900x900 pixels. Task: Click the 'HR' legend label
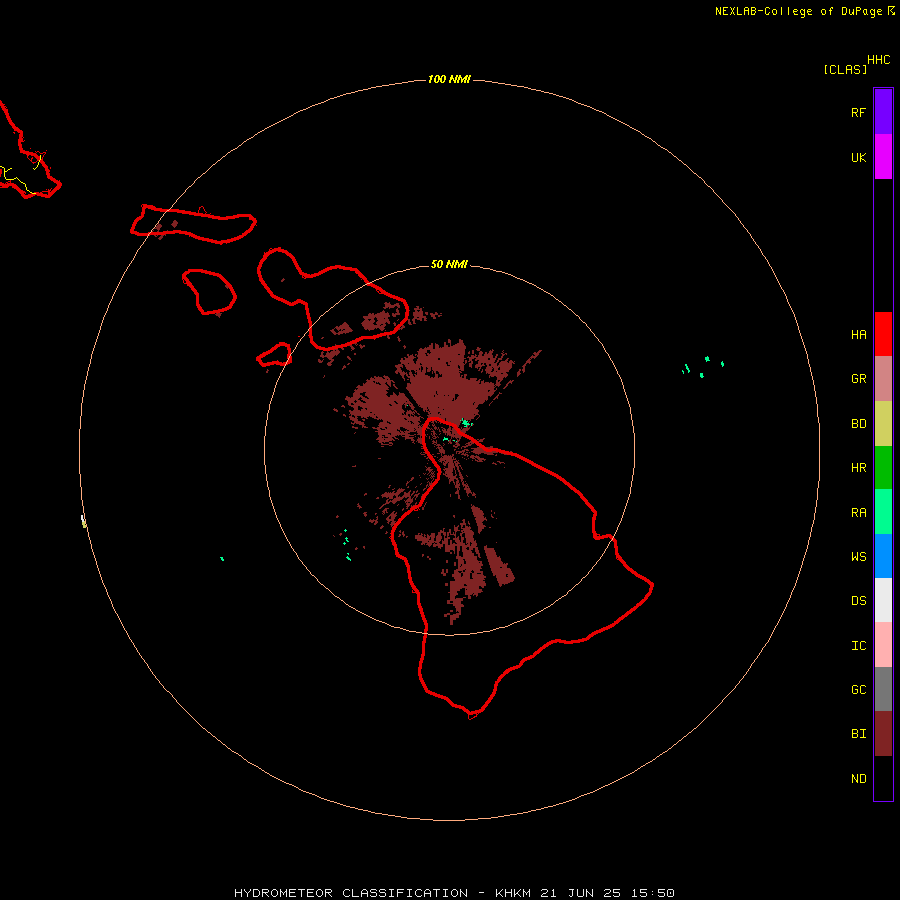(858, 468)
